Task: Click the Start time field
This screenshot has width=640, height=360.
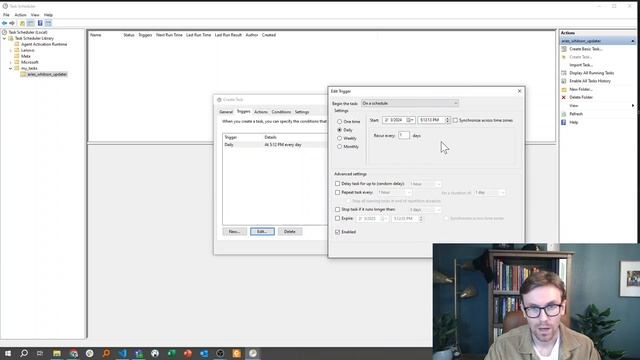Action: (433, 120)
